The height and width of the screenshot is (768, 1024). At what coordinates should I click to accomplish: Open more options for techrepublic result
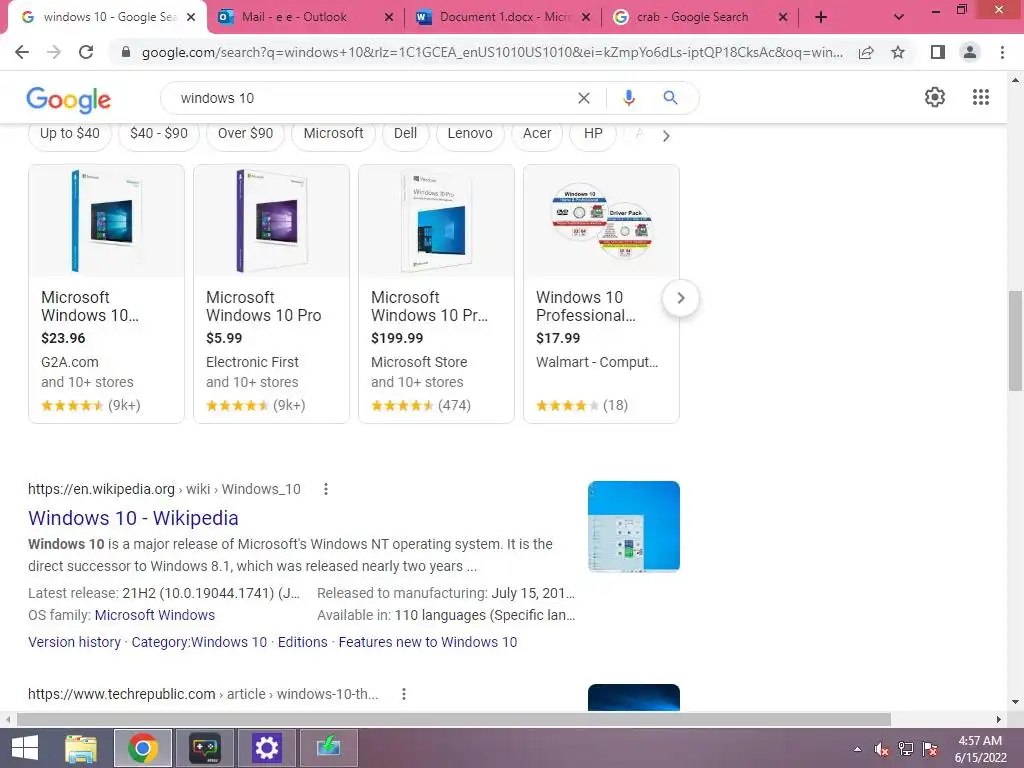(404, 694)
